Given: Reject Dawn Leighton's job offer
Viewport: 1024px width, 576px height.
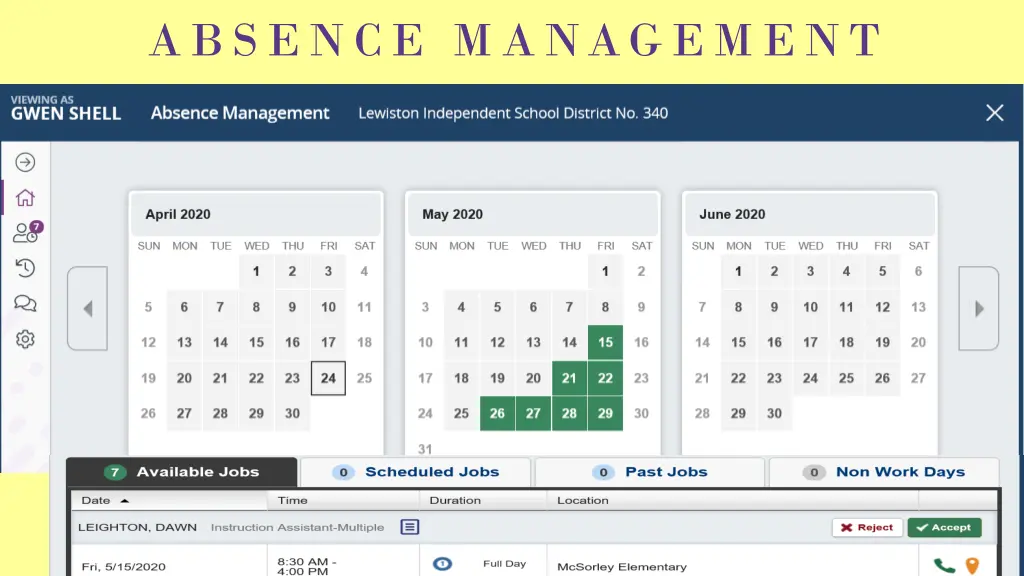Looking at the screenshot, I should (866, 527).
